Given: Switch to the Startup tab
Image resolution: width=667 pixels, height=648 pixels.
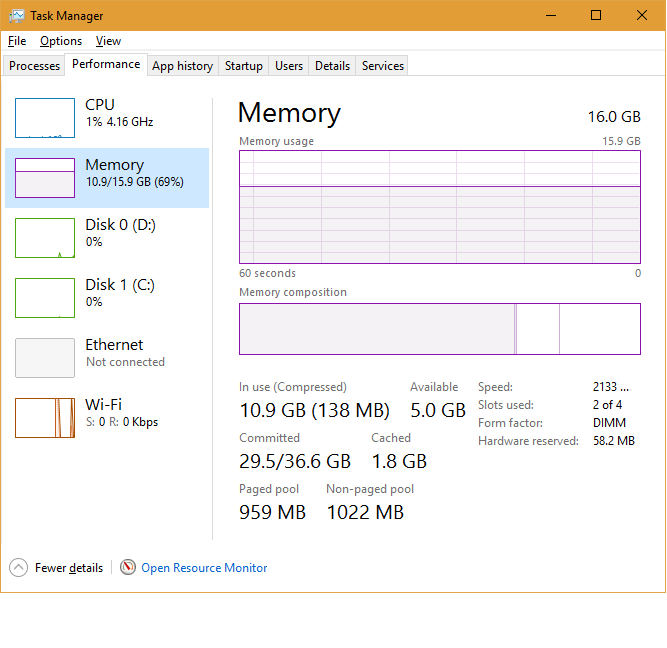Looking at the screenshot, I should click(x=244, y=66).
